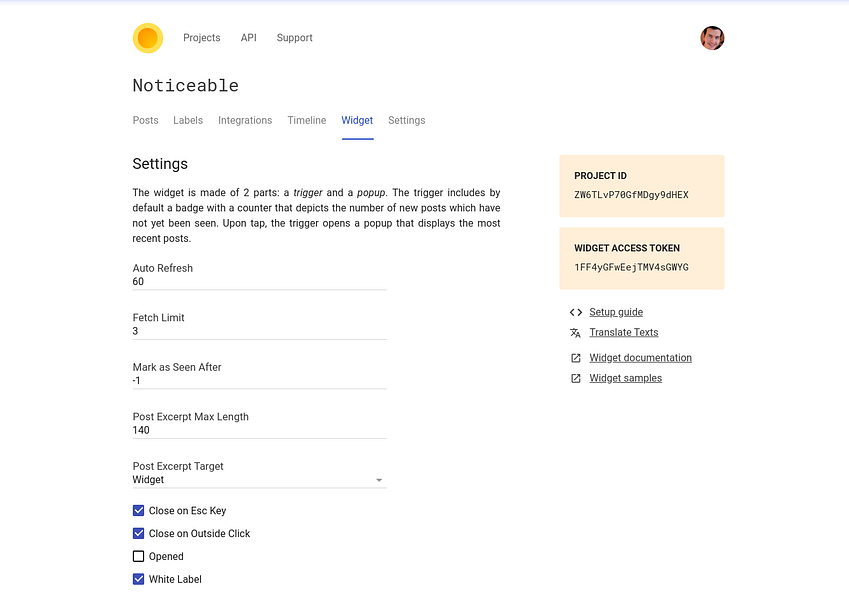Open Projects in the top navigation

tap(201, 38)
